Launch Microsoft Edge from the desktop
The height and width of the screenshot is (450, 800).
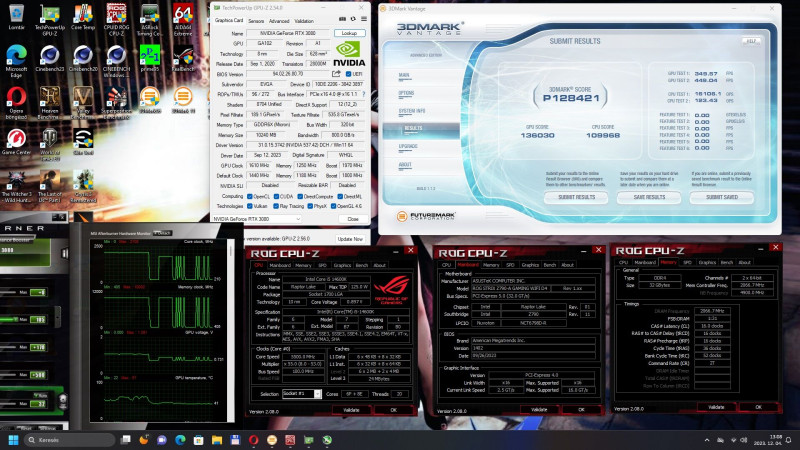pyautogui.click(x=16, y=61)
